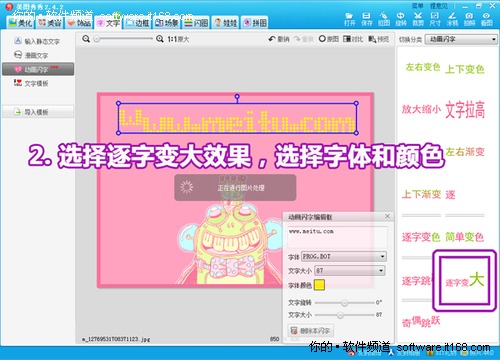Image resolution: width=500 pixels, height=360 pixels.
Task: Click the yellow www.meitu.com text on canvas
Action: (x=237, y=120)
